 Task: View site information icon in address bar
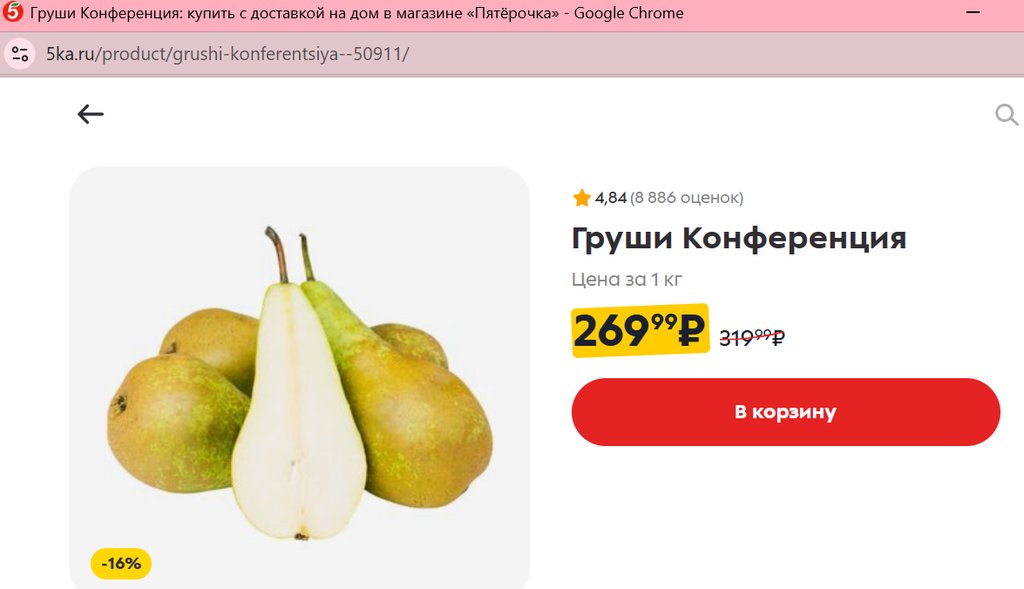pyautogui.click(x=20, y=54)
